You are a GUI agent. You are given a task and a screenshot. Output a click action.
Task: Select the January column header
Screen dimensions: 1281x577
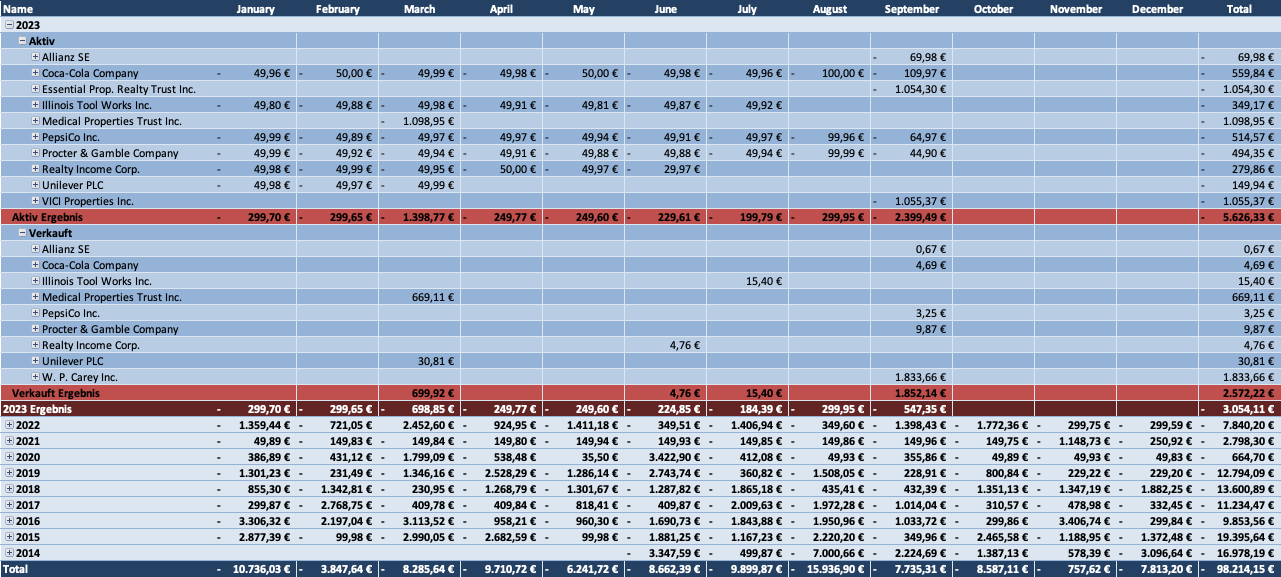[x=255, y=9]
